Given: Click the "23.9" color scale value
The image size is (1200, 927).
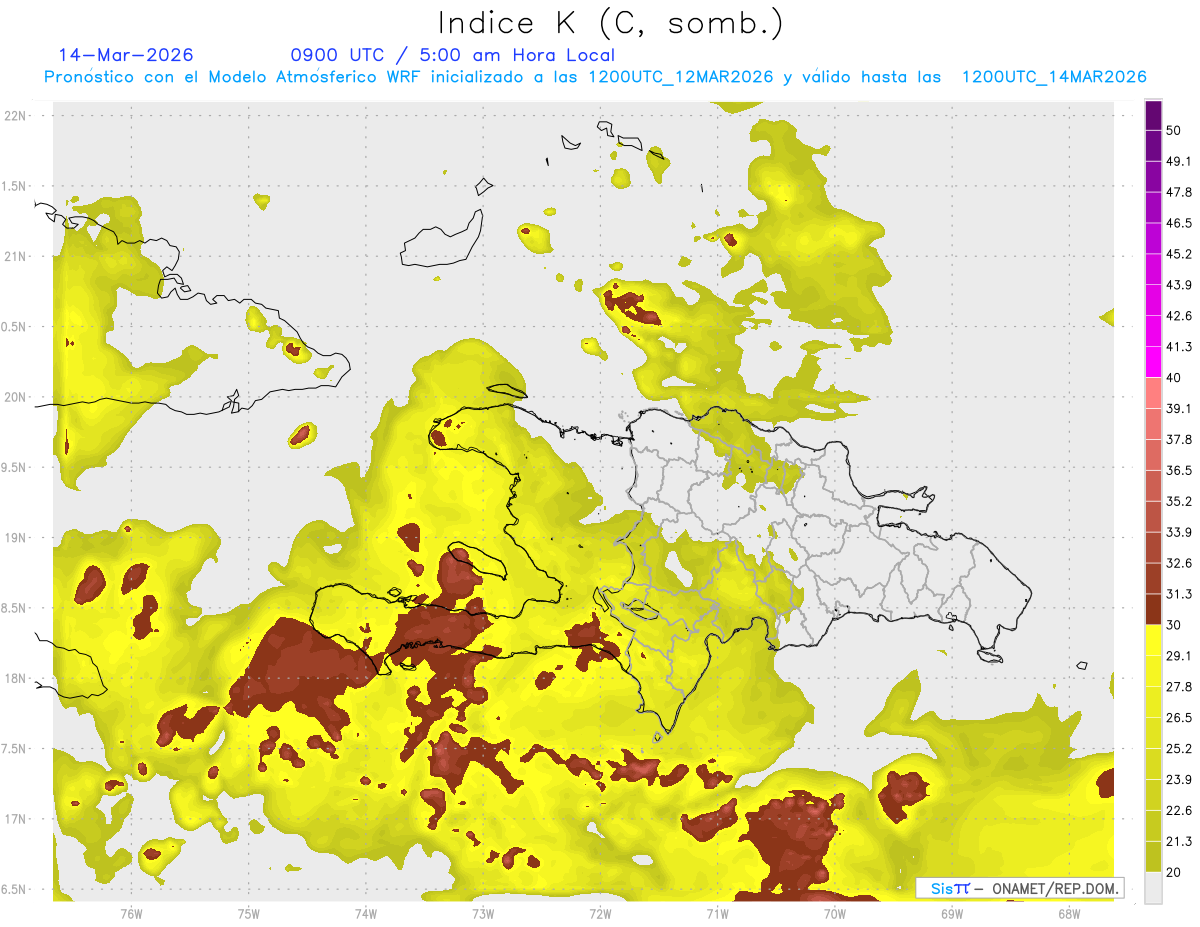Looking at the screenshot, I should 1179,780.
